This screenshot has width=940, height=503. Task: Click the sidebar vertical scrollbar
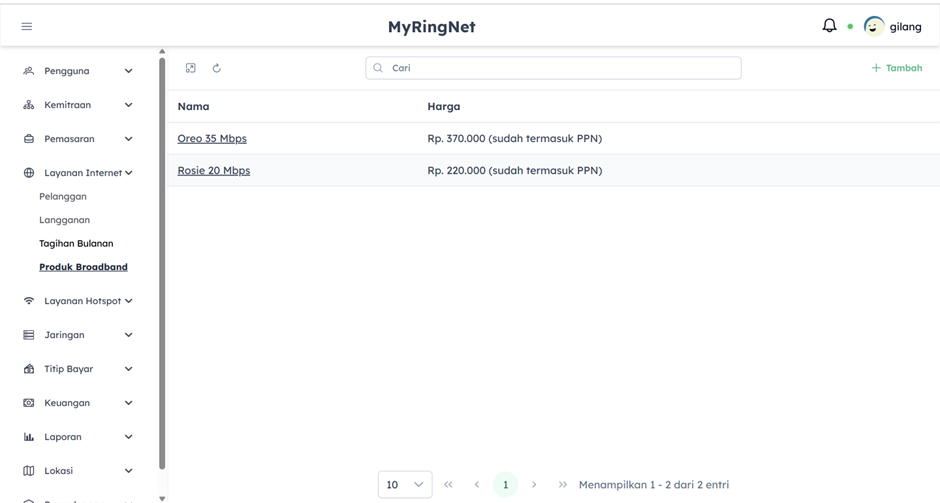pos(162,260)
